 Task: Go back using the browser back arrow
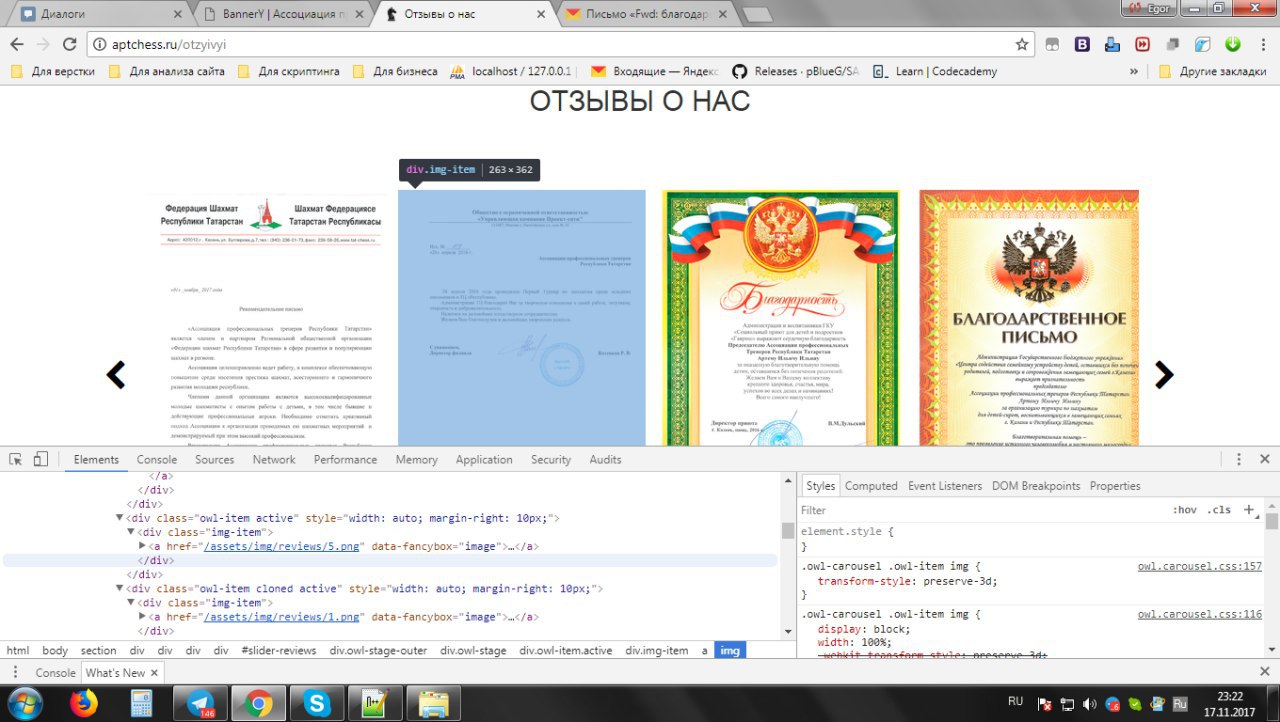pyautogui.click(x=16, y=44)
